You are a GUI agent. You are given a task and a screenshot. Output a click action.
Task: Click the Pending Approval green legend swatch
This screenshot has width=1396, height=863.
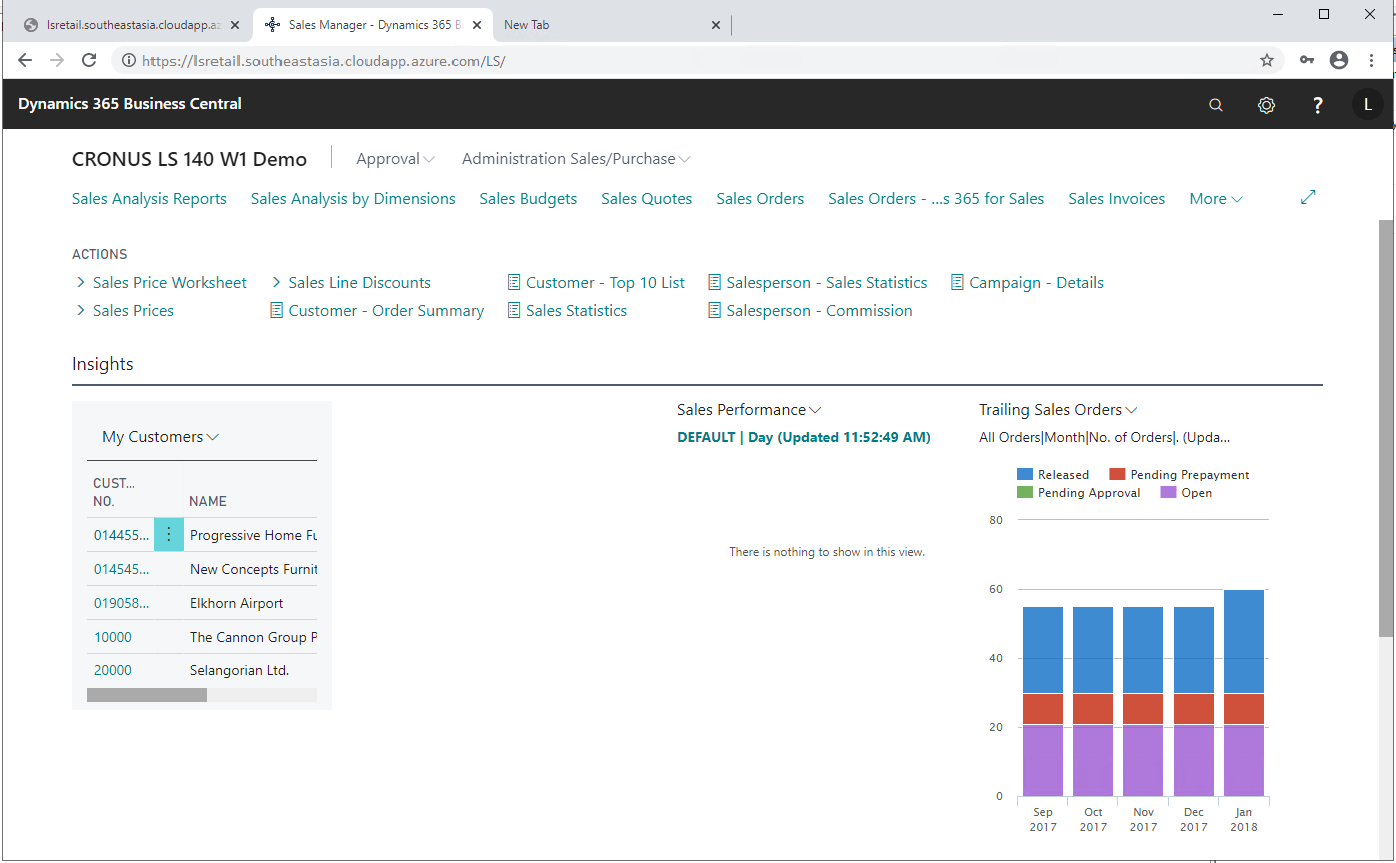pos(1025,492)
